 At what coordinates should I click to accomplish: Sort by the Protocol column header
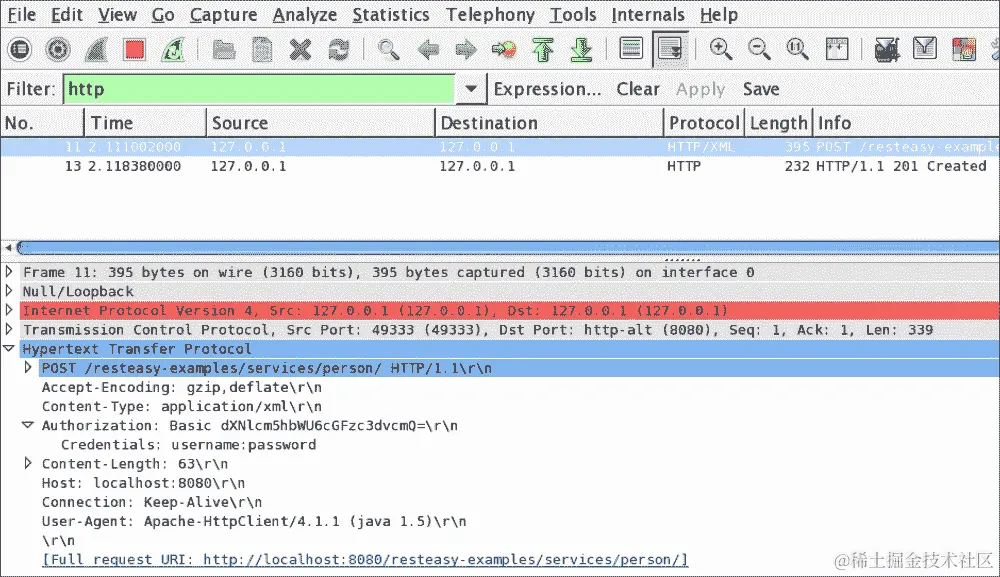(704, 122)
